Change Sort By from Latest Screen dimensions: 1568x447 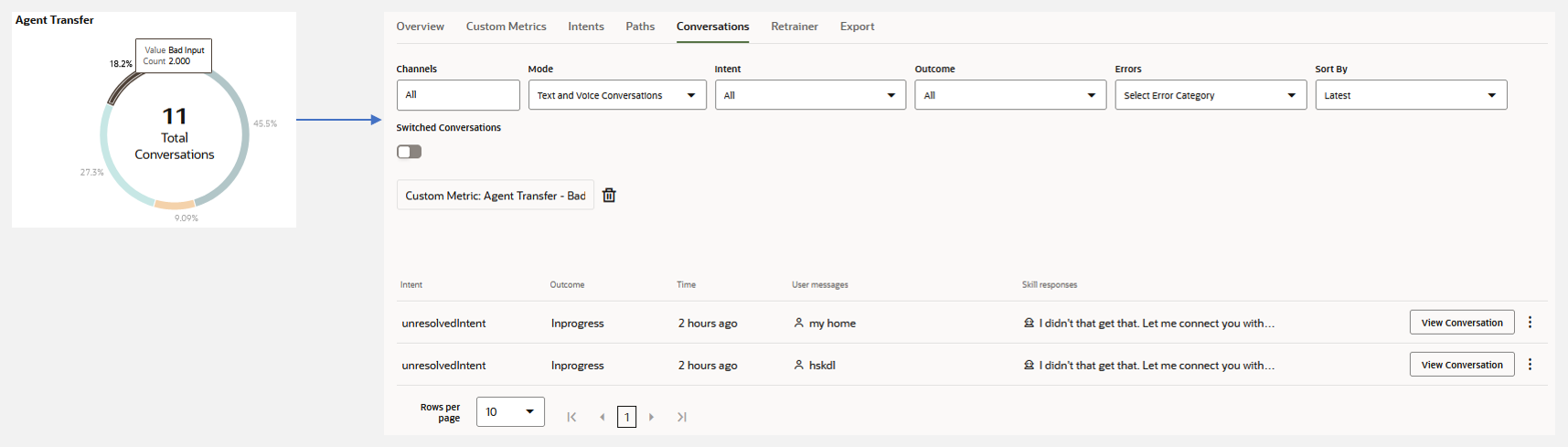coord(1410,95)
